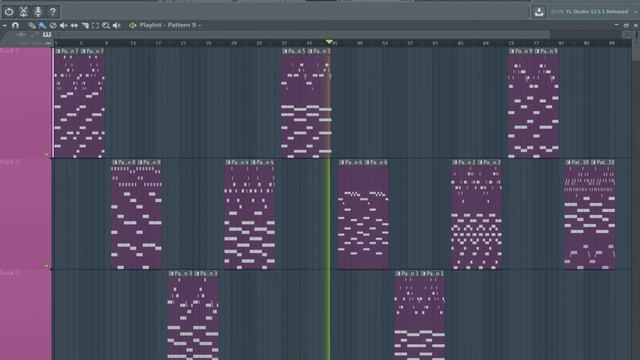Viewport: 640px width, 360px height.
Task: Select the Track 1 header
Action: point(26,102)
